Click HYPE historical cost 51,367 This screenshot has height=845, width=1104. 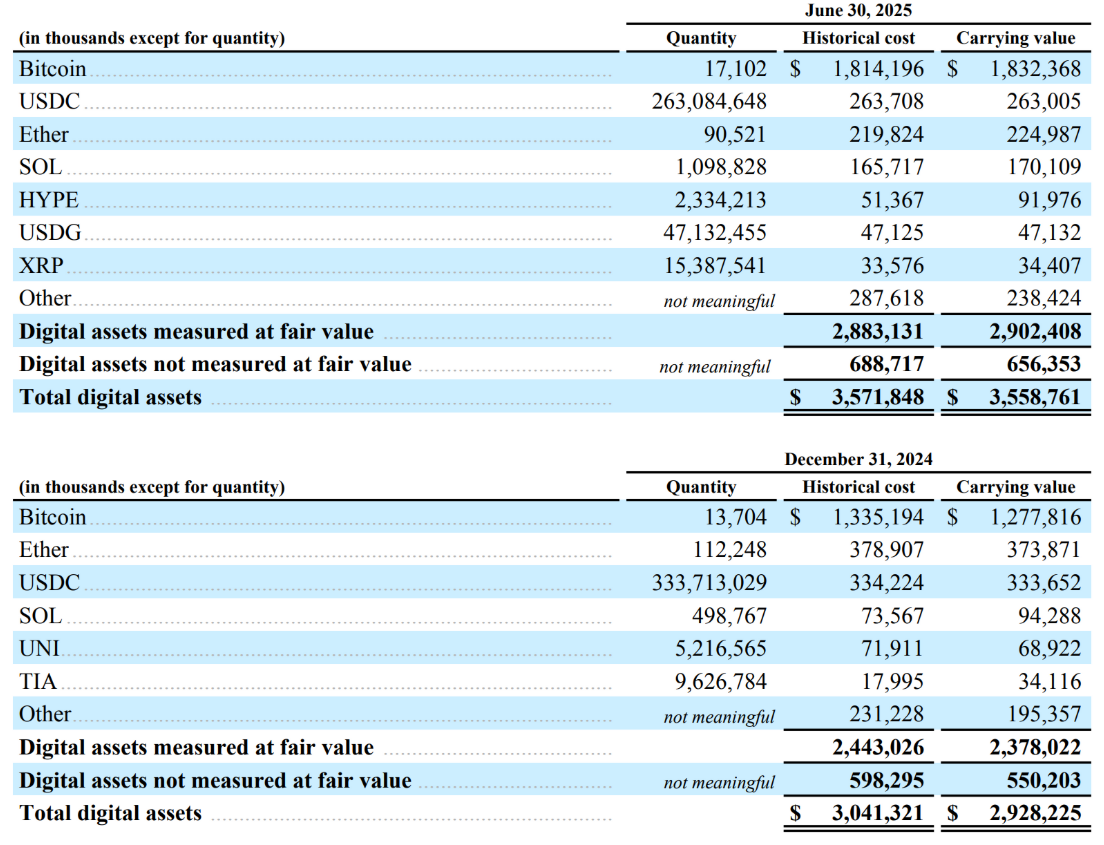click(892, 200)
